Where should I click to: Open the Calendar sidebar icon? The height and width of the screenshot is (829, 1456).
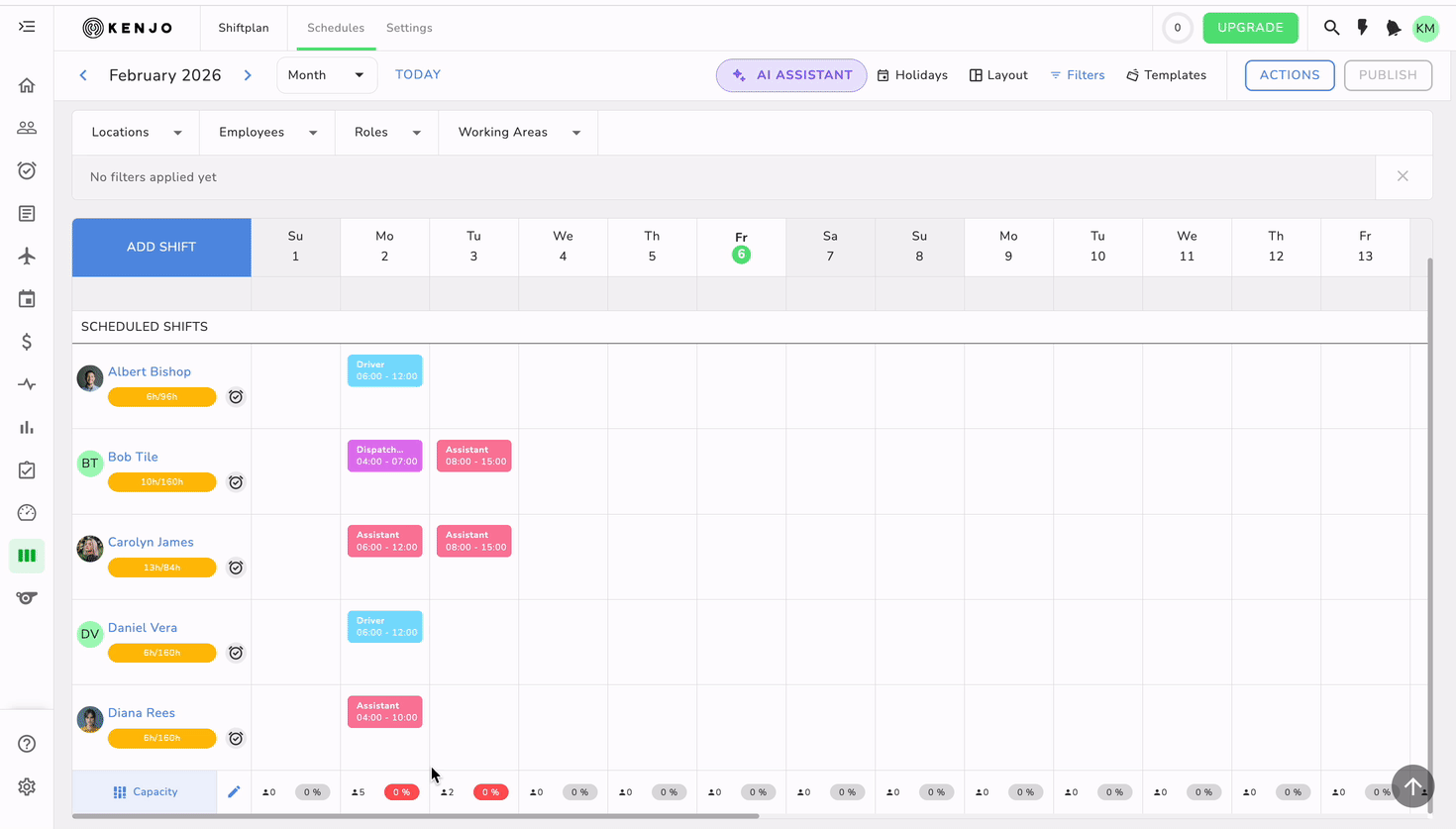click(27, 299)
